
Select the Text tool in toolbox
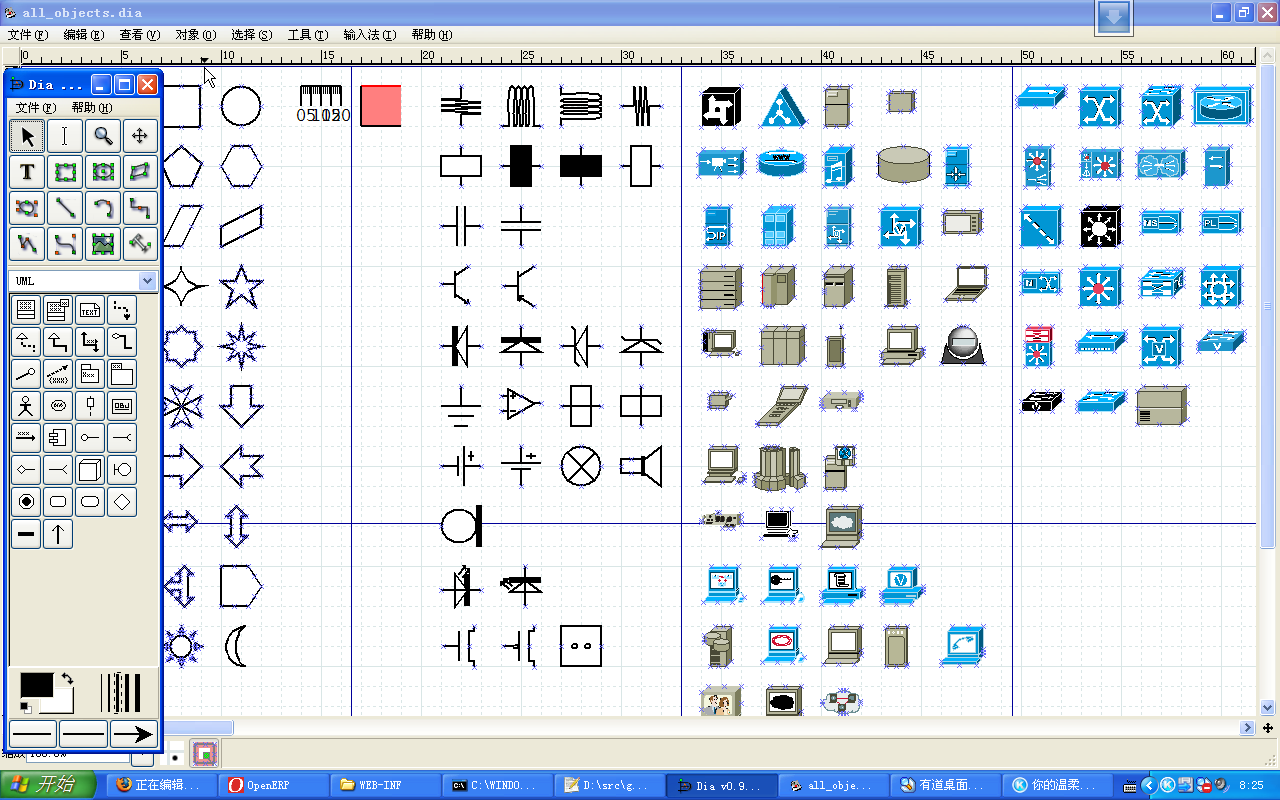point(27,172)
